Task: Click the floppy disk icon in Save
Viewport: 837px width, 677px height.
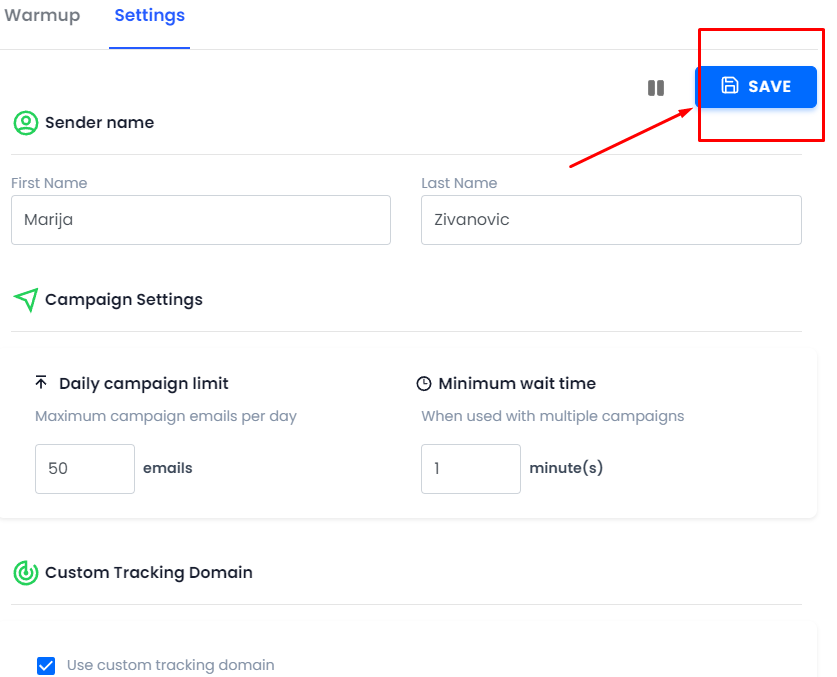Action: coord(730,85)
